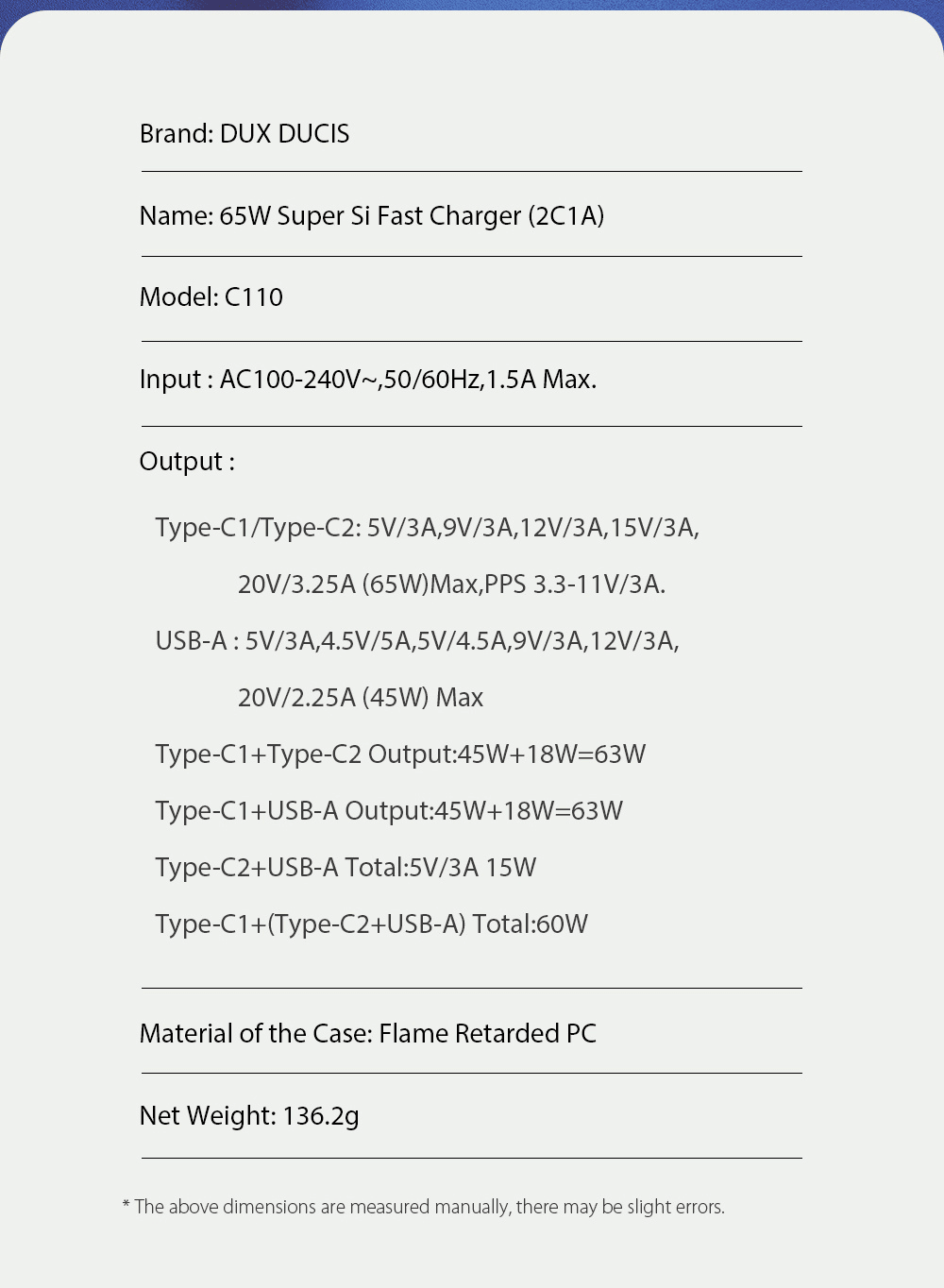Click the divider line below Brand
This screenshot has width=944, height=1288.
click(x=472, y=172)
